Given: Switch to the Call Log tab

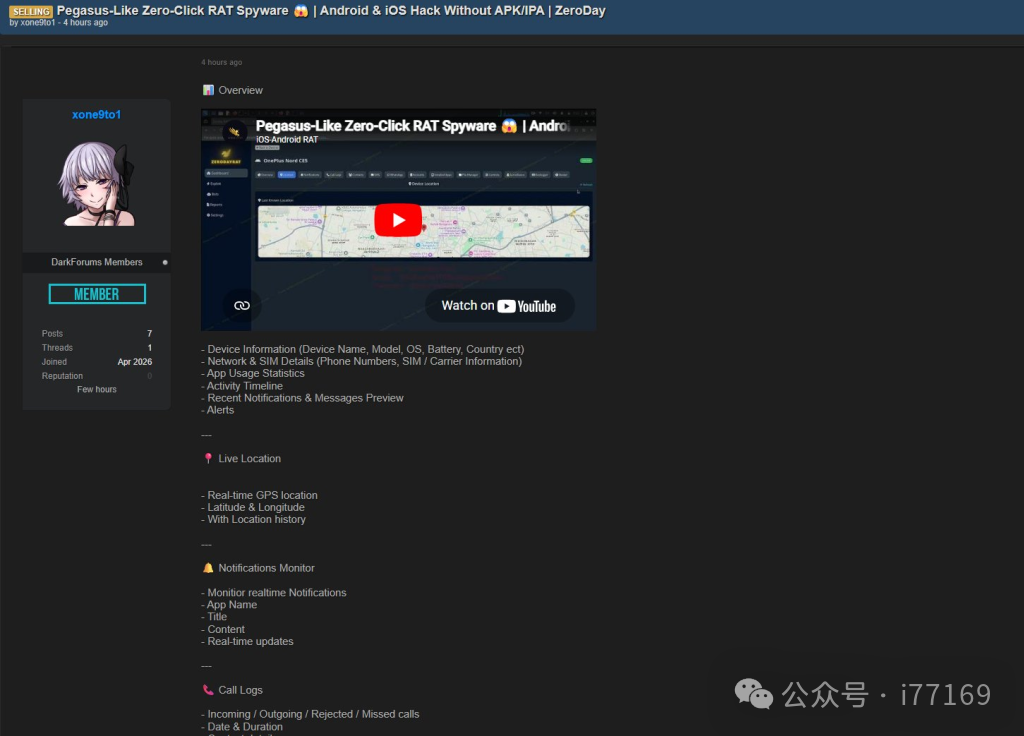Looking at the screenshot, I should coord(334,174).
